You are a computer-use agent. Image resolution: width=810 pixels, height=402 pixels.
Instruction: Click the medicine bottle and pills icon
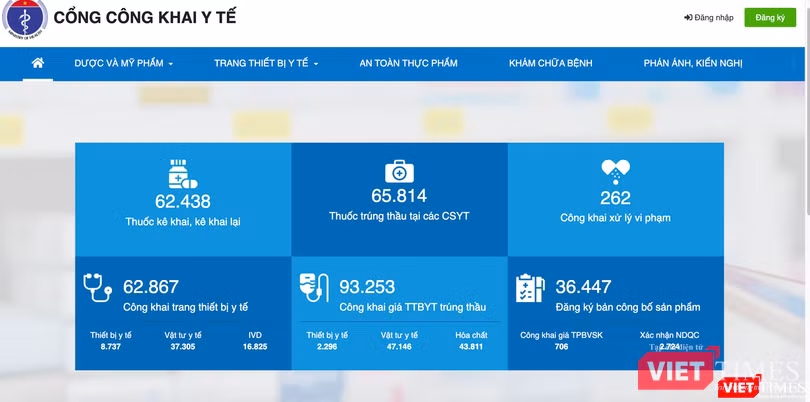click(183, 174)
